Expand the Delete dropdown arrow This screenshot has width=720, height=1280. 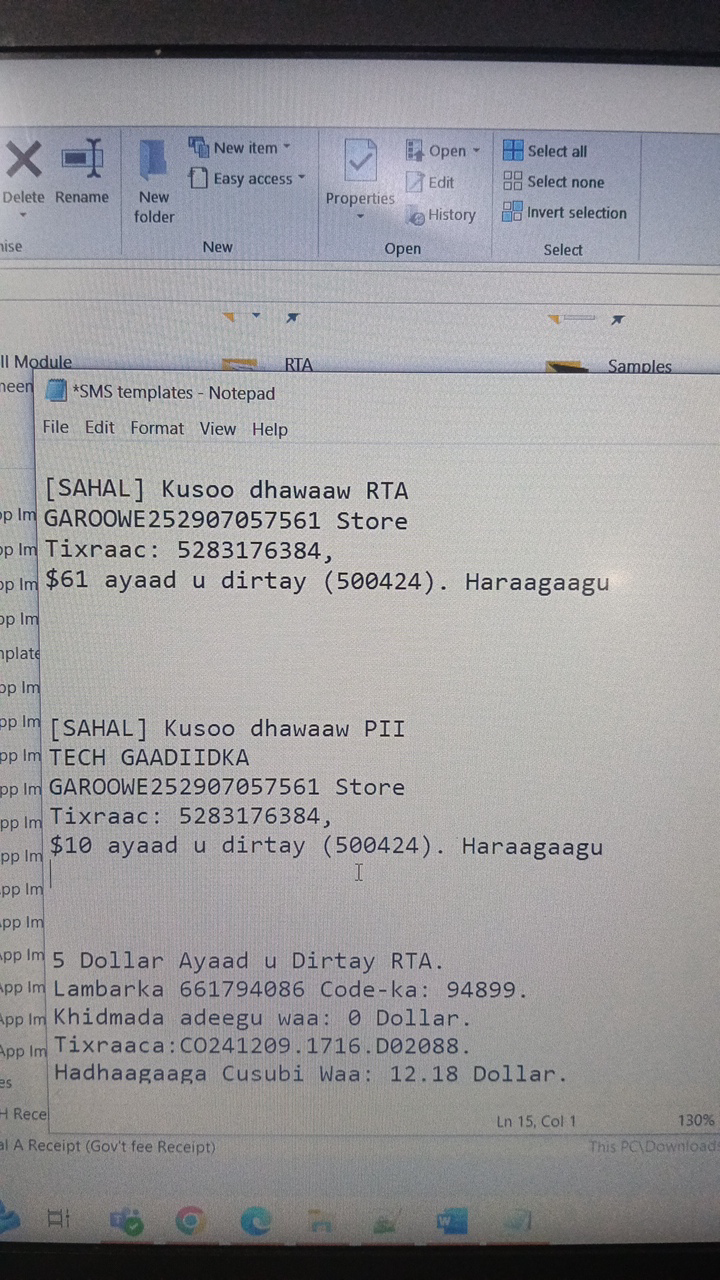(x=23, y=215)
